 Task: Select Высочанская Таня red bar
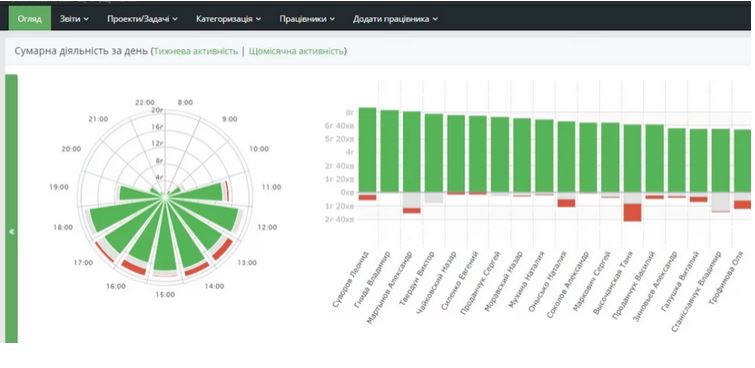[x=632, y=212]
